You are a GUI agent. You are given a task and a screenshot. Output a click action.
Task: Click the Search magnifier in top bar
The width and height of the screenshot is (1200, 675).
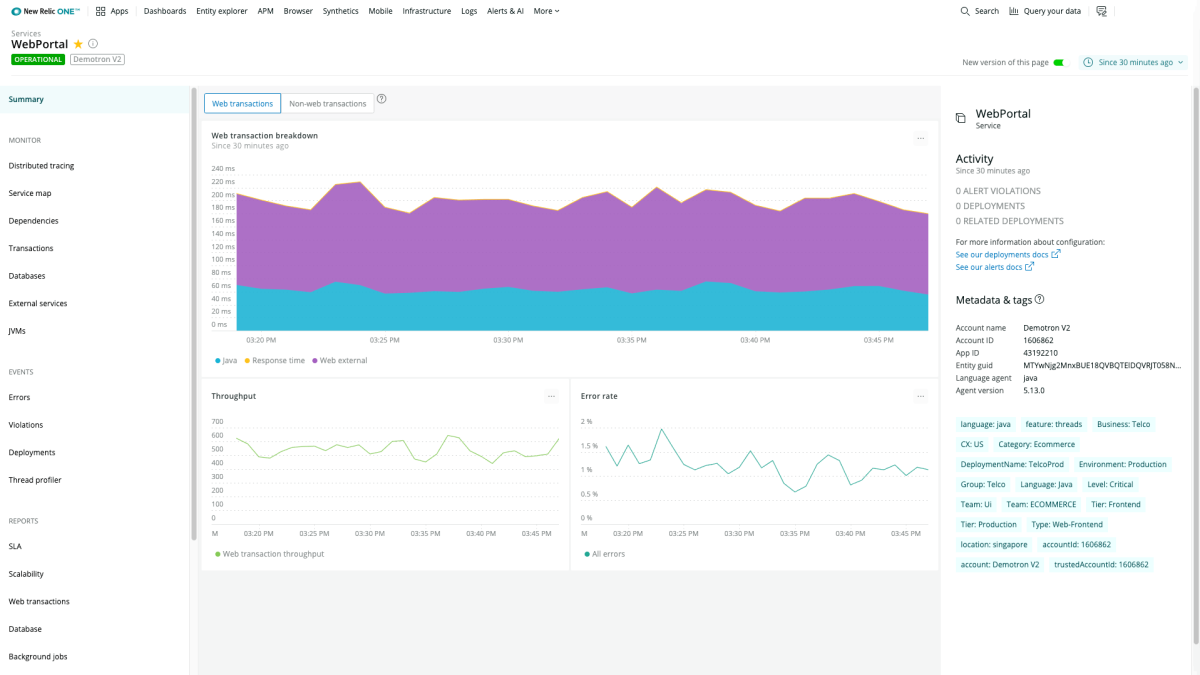(x=965, y=11)
